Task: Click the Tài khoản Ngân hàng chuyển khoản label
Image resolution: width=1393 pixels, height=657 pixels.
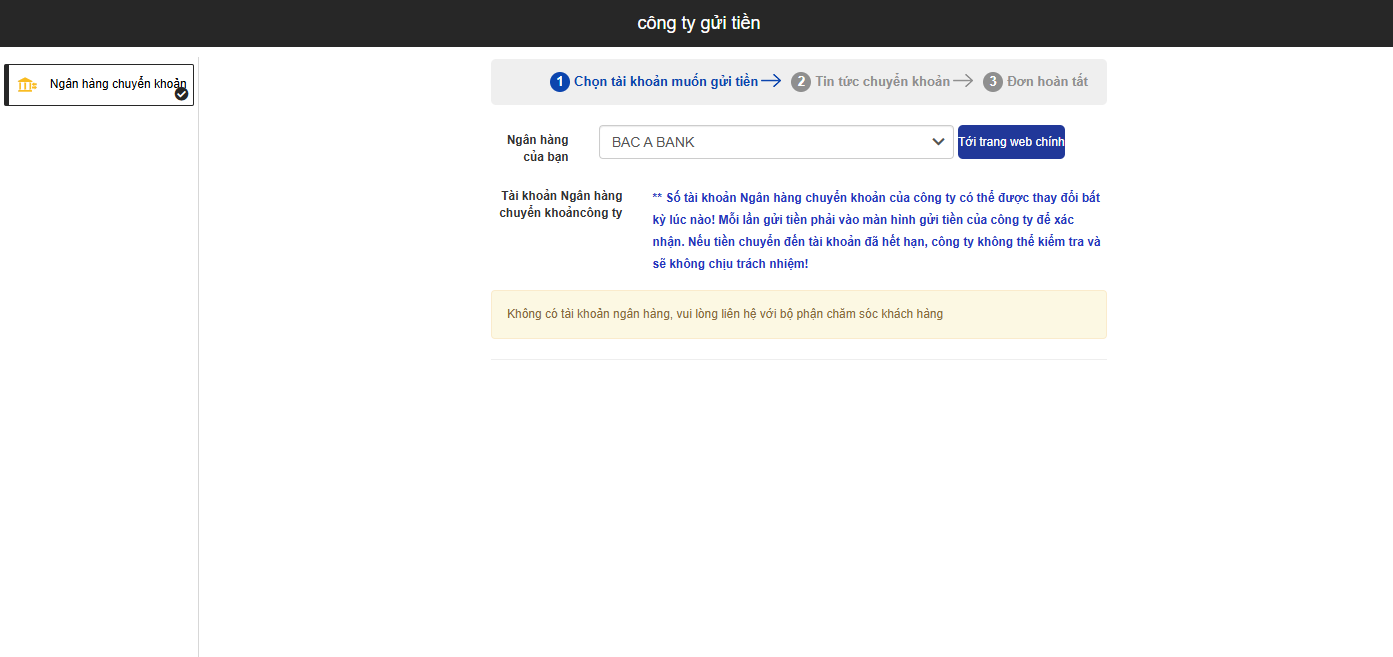Action: 560,204
